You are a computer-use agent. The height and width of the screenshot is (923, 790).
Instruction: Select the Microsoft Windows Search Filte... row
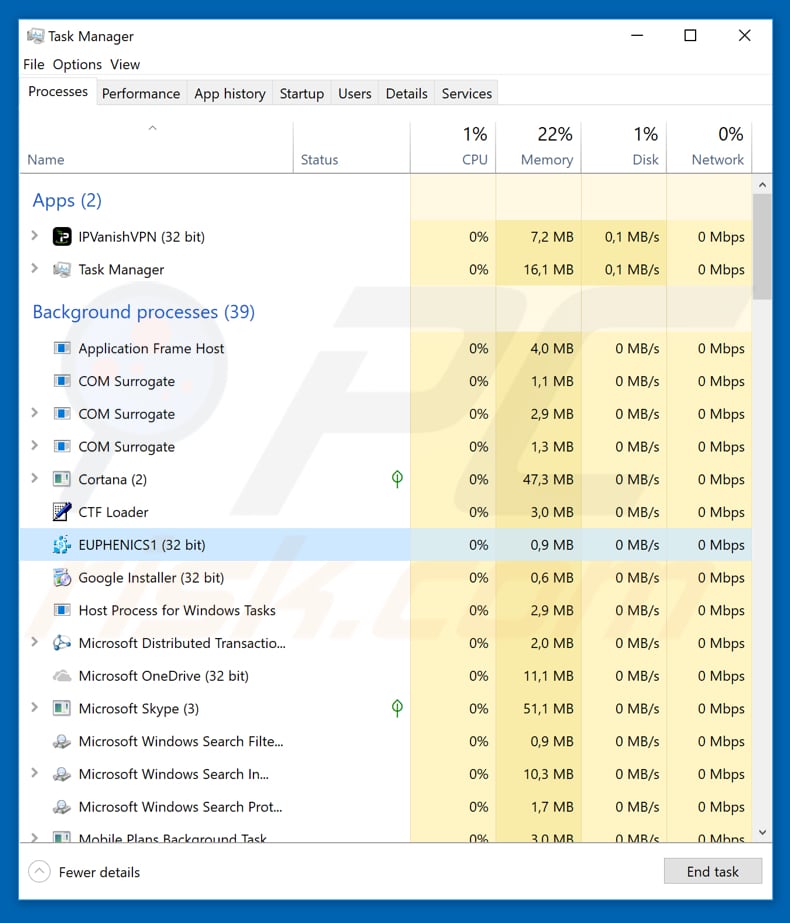point(386,741)
